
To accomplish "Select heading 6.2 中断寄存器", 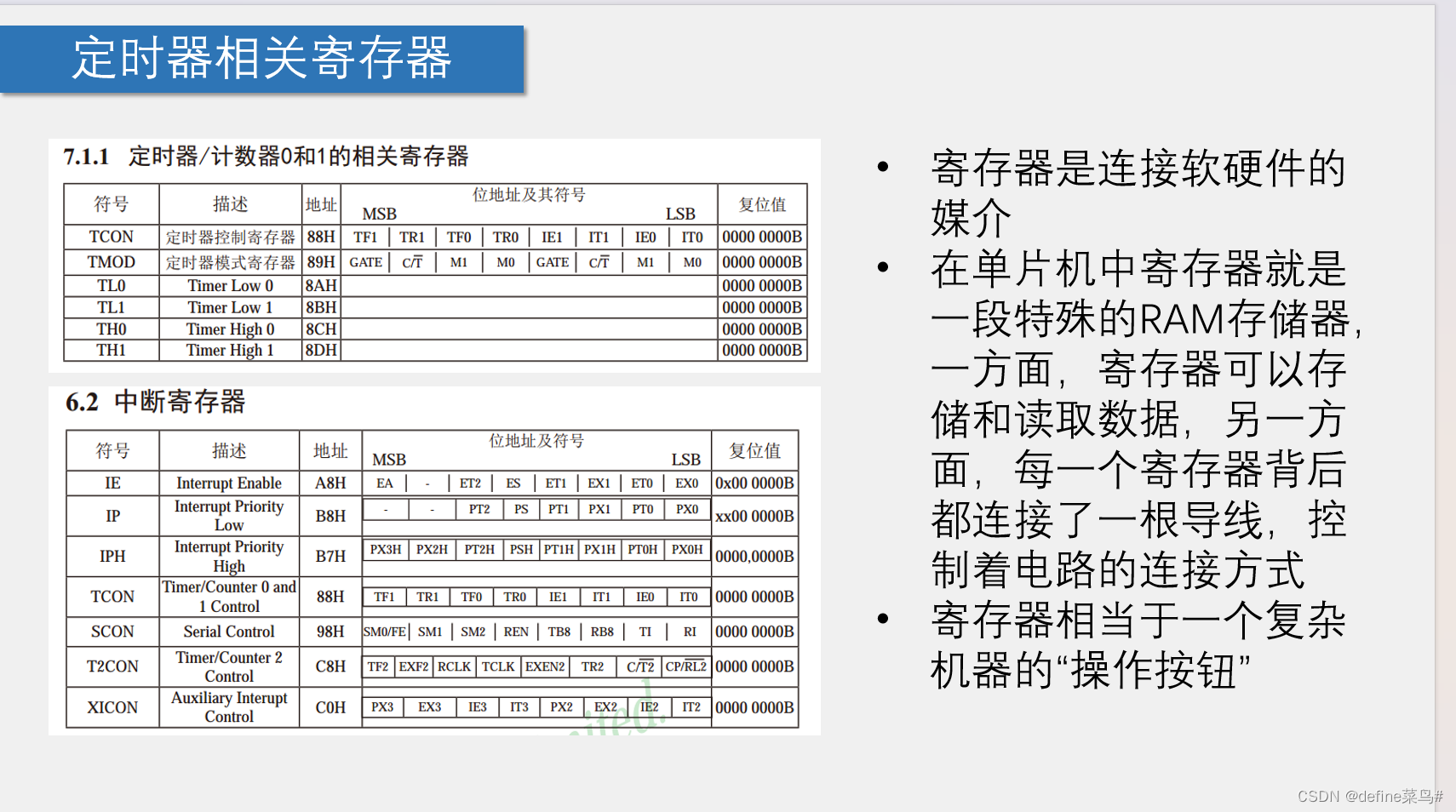I will tap(156, 402).
